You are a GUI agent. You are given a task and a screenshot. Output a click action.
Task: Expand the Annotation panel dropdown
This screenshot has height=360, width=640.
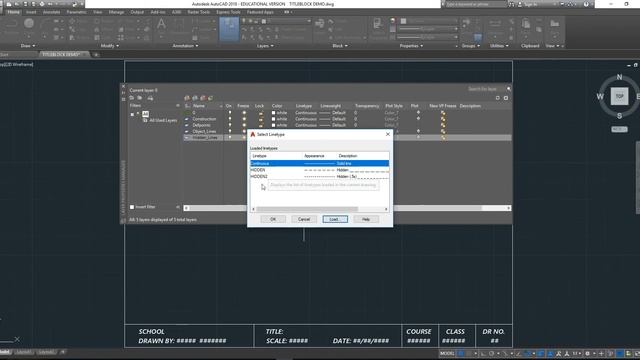[x=185, y=46]
